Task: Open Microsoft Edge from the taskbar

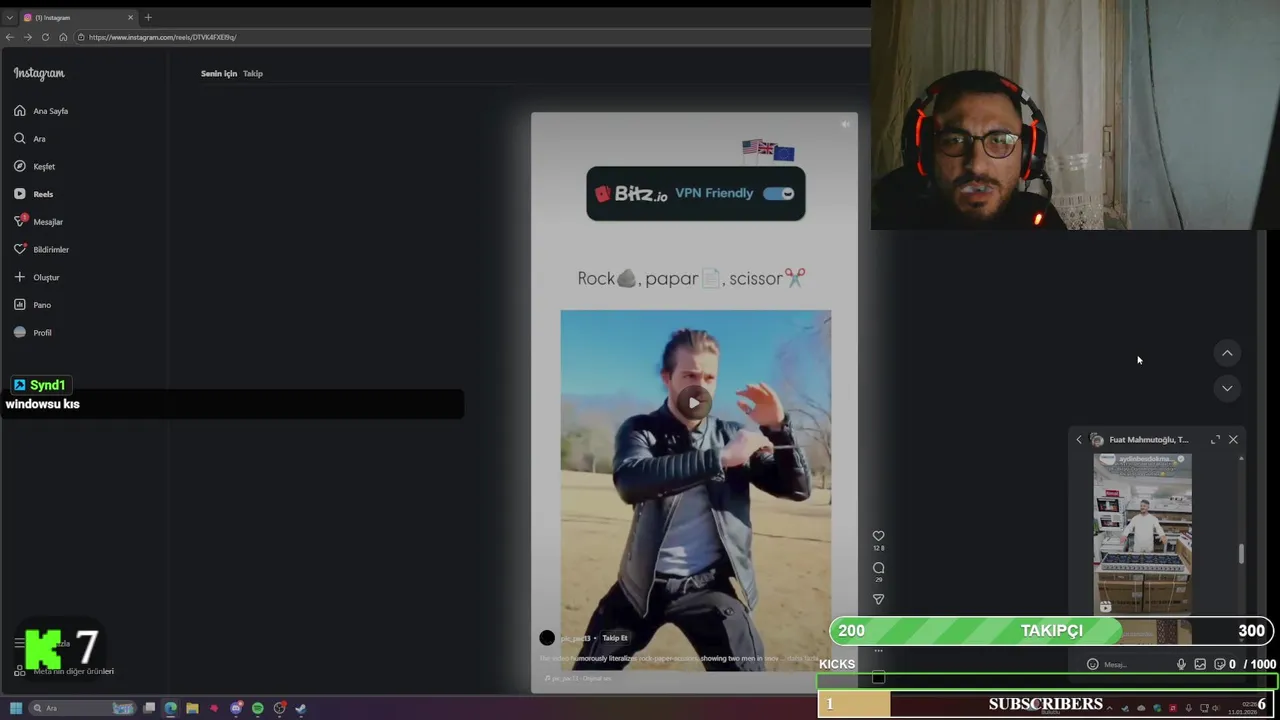Action: click(x=170, y=708)
